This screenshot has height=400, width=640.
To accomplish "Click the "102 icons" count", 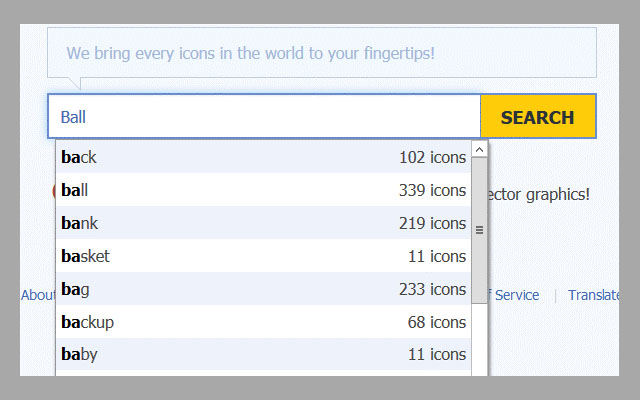I will coord(432,157).
